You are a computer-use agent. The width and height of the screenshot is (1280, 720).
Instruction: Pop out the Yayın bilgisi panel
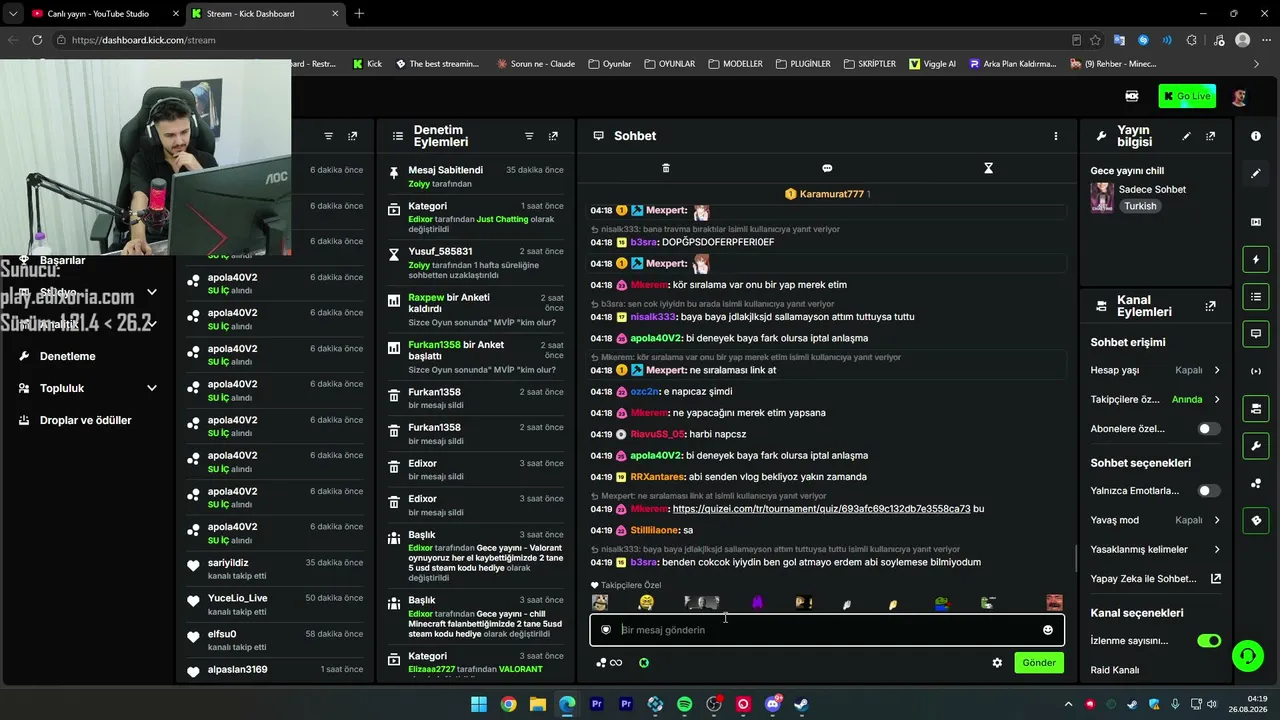point(1211,136)
